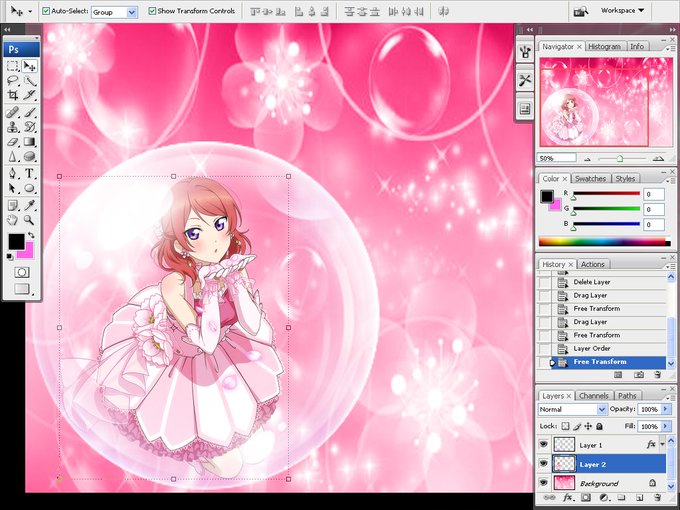This screenshot has height=510, width=680.
Task: Select the Zoom tool
Action: pyautogui.click(x=29, y=220)
